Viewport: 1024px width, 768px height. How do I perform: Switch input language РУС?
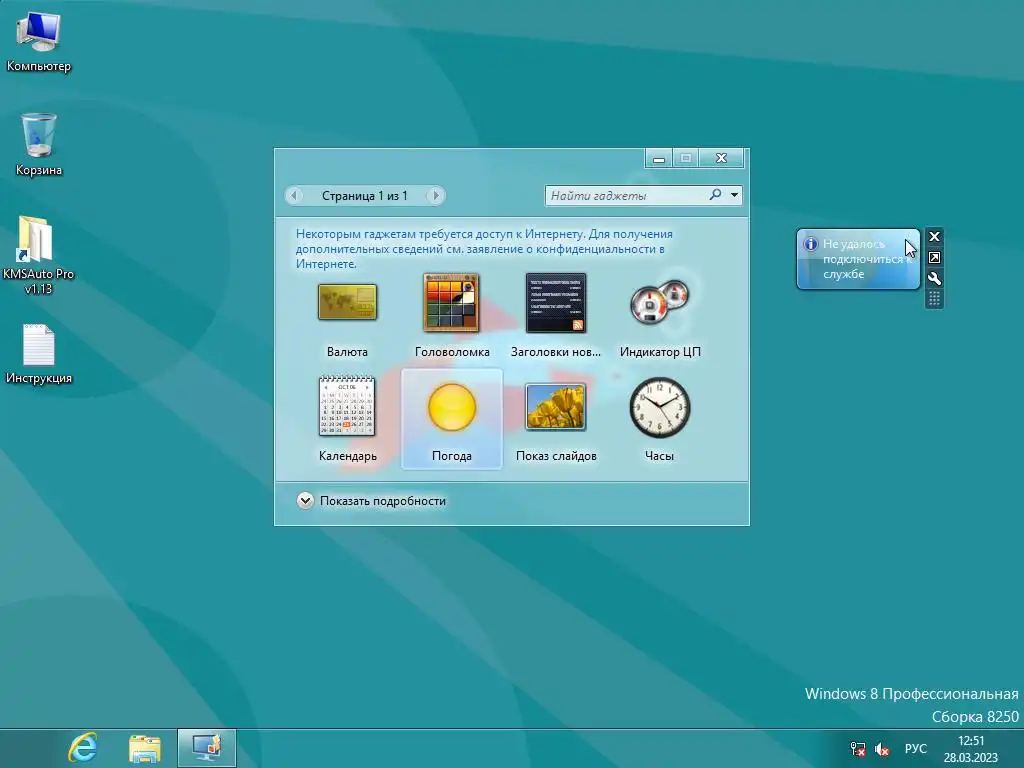coord(916,748)
